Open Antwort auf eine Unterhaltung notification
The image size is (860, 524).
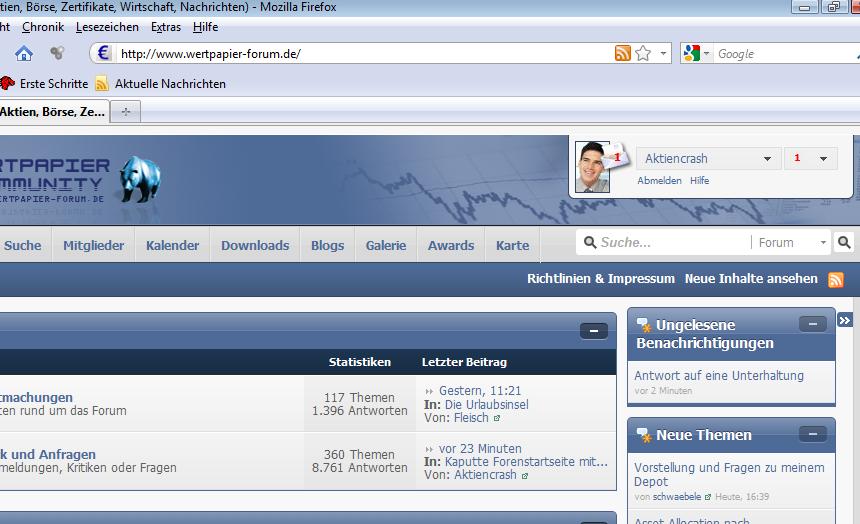tap(718, 376)
